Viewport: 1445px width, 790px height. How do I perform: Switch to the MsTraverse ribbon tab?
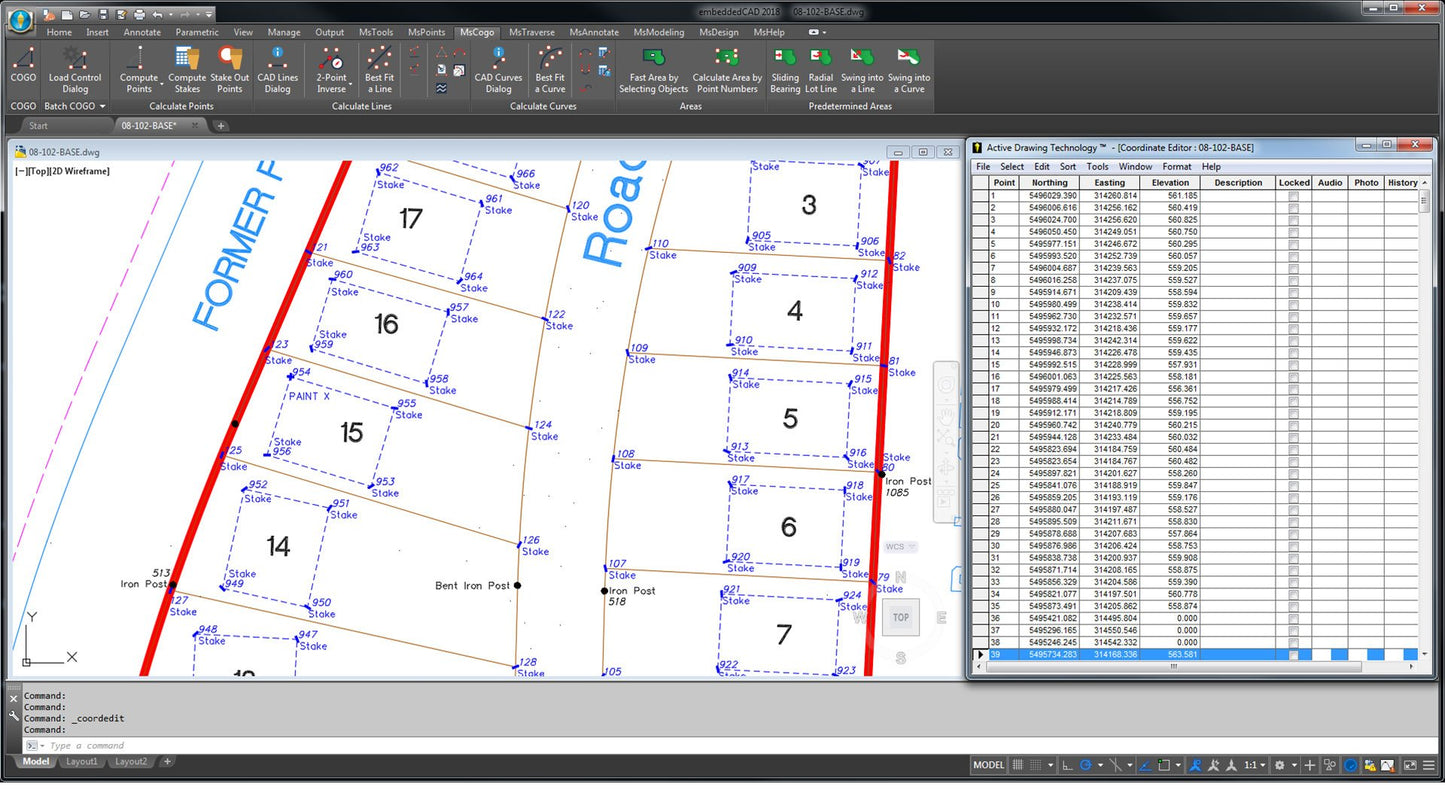point(531,31)
